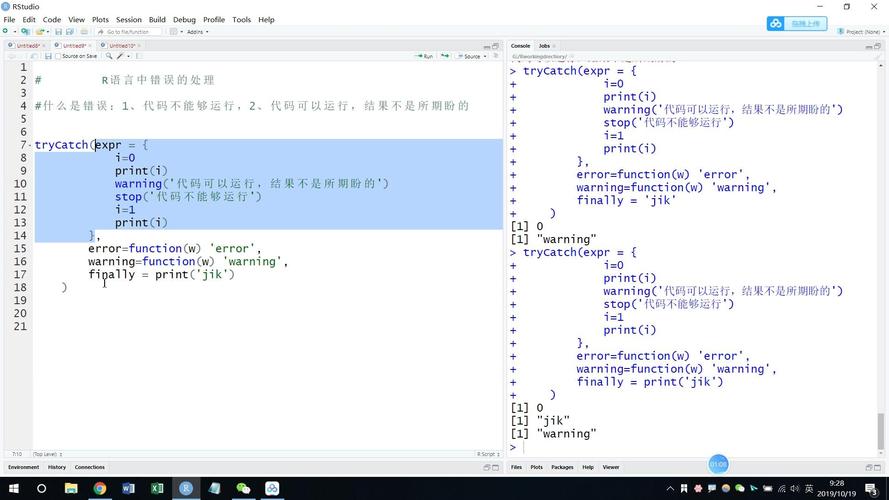Click the Find/Replace magnifier icon
This screenshot has height=500, width=889.
[x=109, y=56]
